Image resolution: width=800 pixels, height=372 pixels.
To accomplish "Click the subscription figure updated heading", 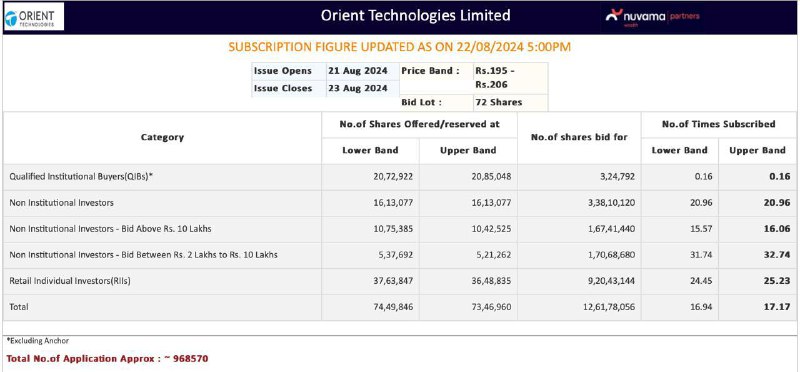I will pos(399,47).
